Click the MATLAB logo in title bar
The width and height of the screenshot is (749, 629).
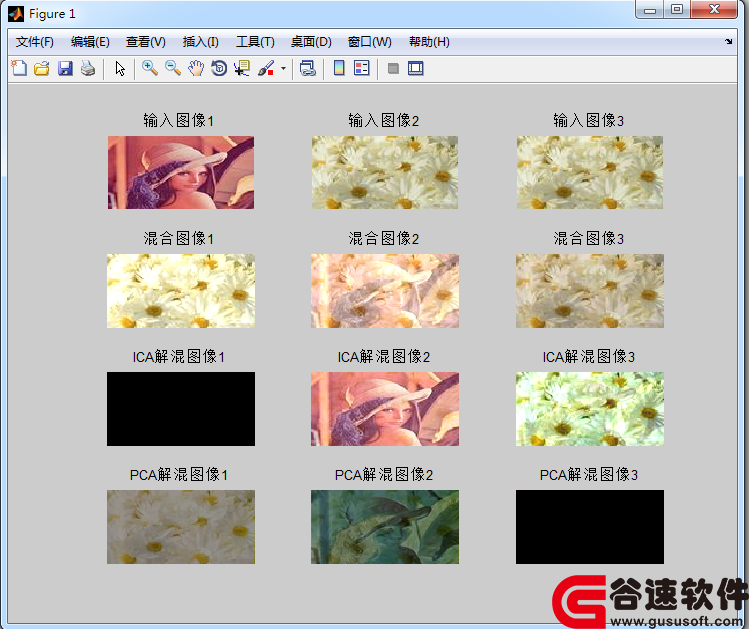[x=16, y=14]
